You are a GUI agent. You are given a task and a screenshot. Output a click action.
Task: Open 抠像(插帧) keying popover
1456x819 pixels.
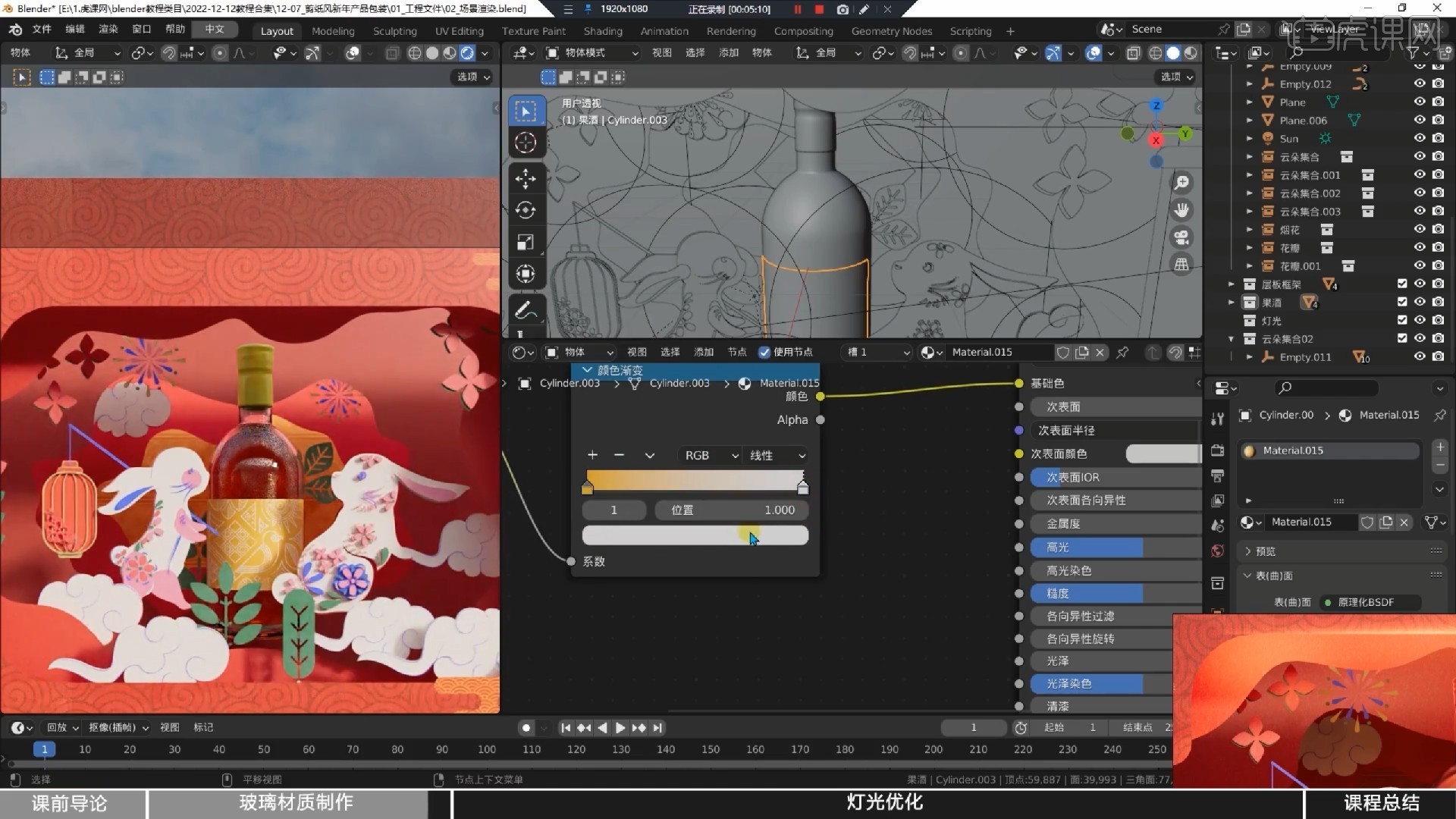(118, 727)
